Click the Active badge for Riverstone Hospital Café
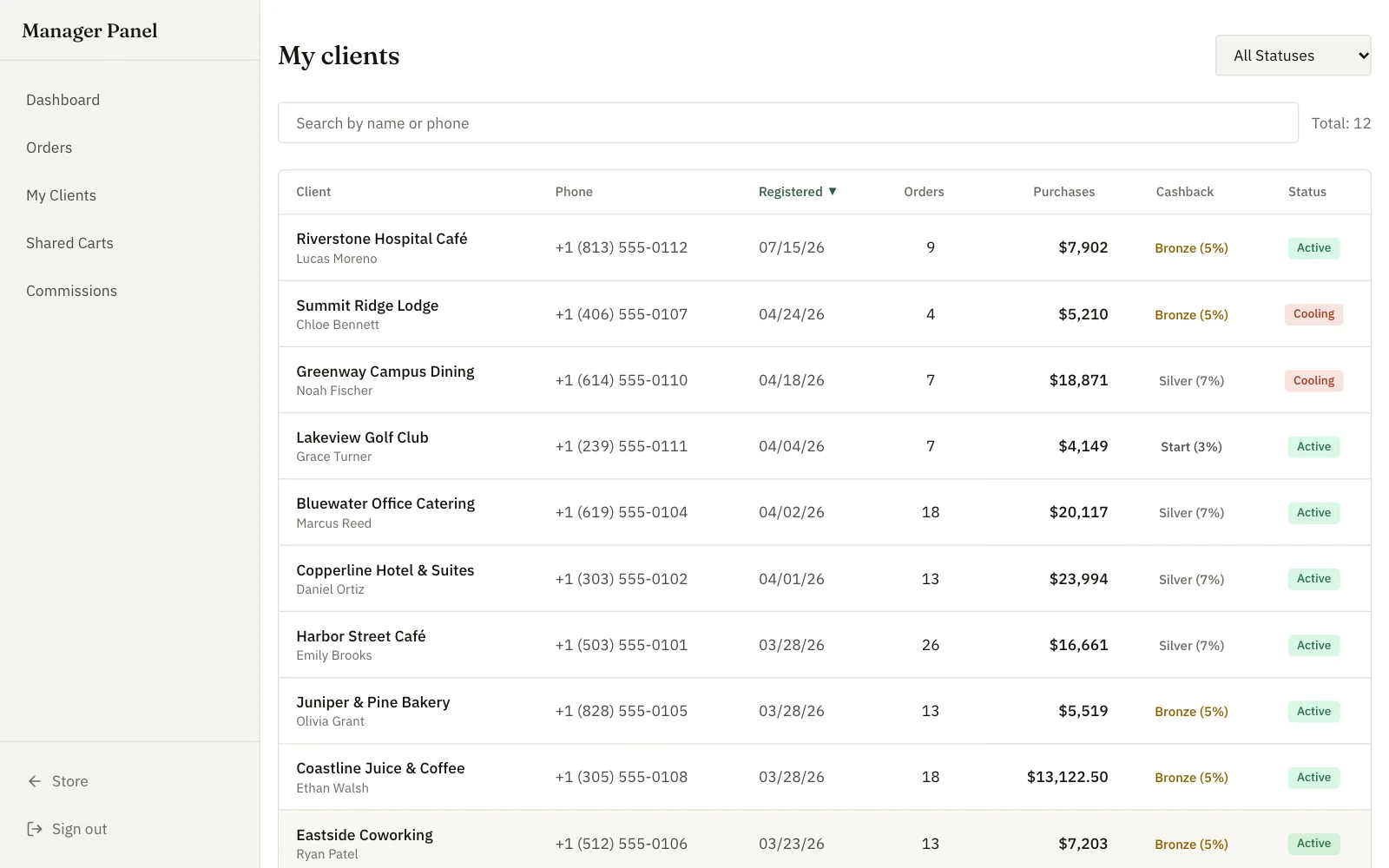The height and width of the screenshot is (868, 1389). coord(1313,247)
